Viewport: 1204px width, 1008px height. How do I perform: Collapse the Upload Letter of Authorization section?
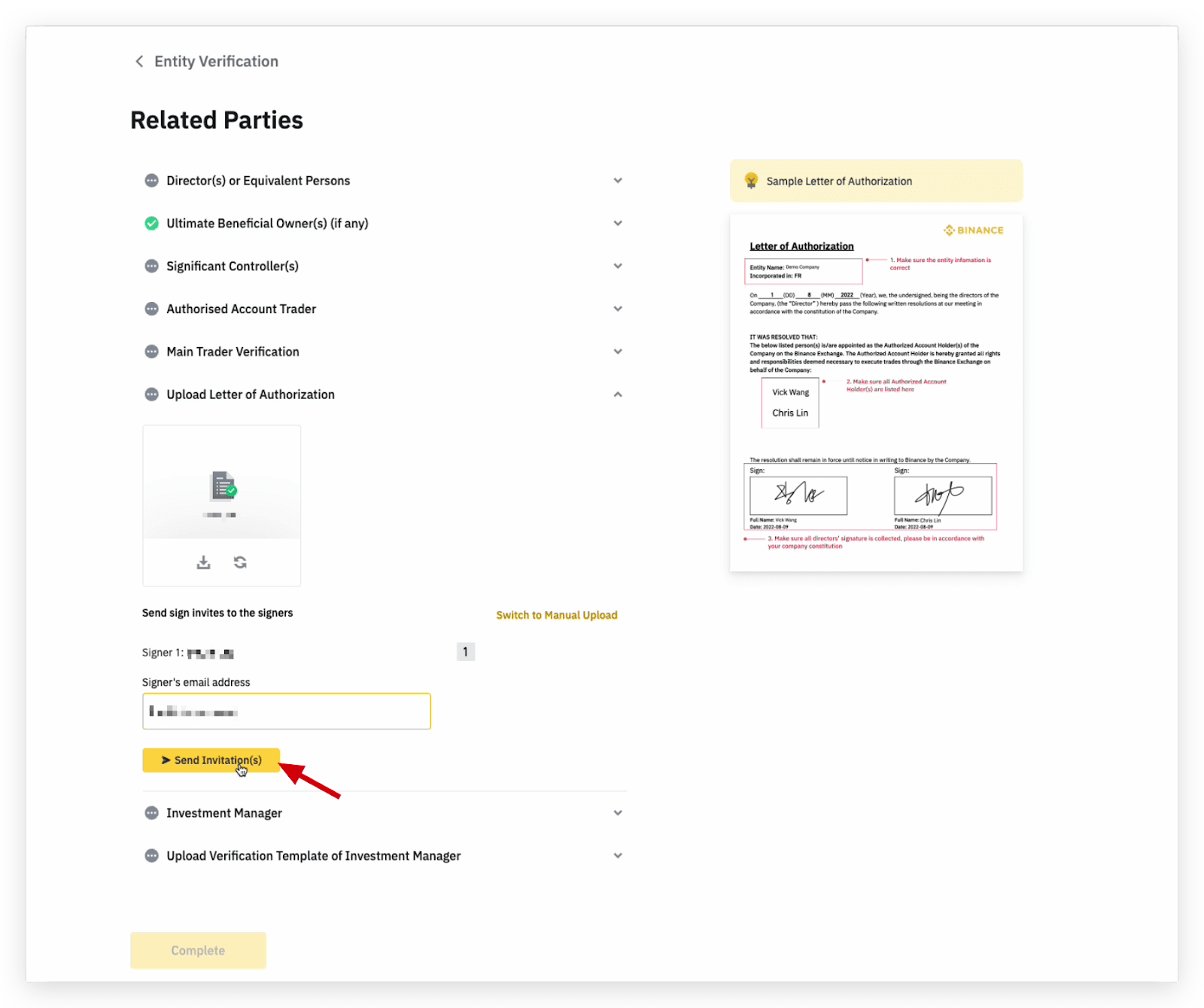click(617, 394)
